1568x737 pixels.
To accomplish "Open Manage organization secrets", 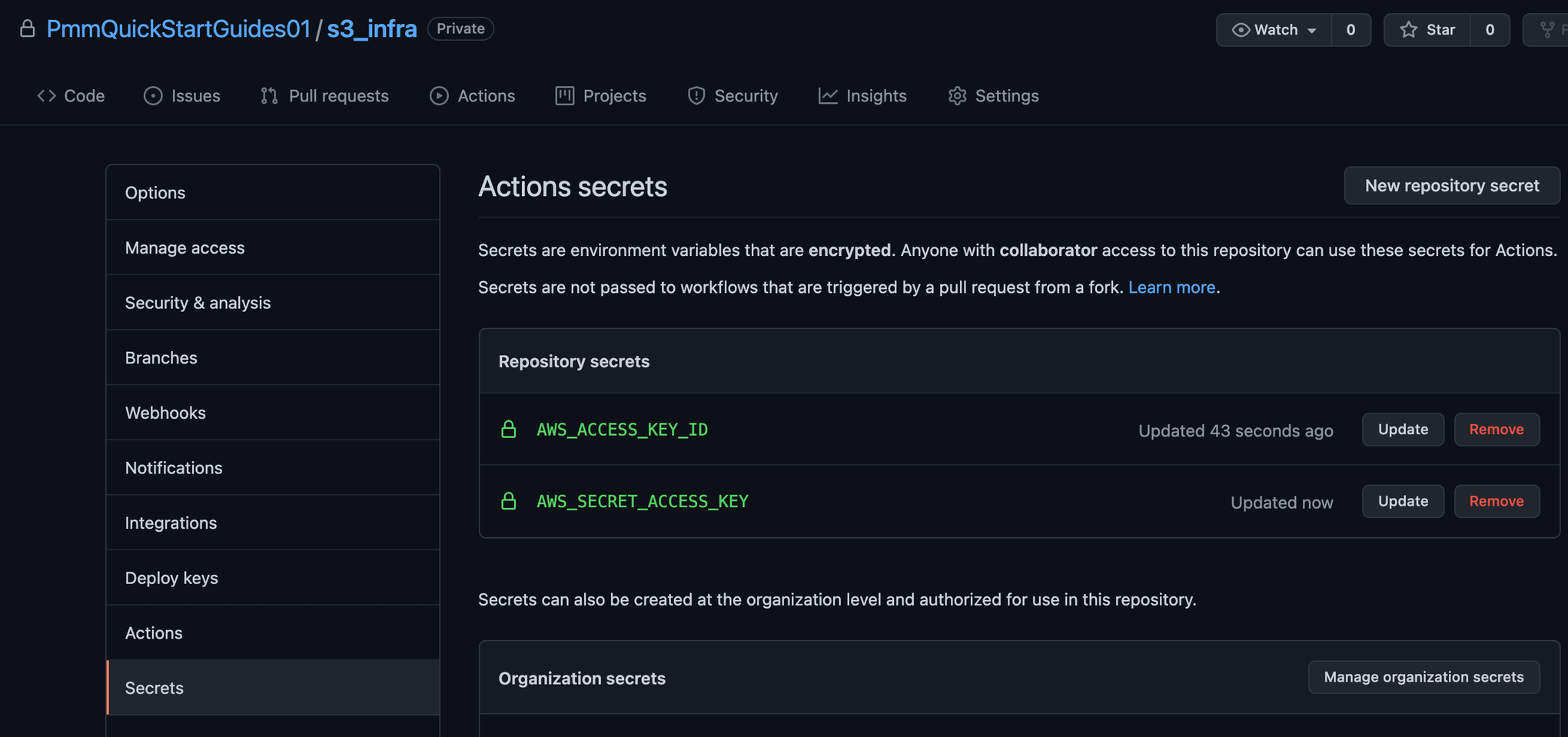I will [1423, 677].
